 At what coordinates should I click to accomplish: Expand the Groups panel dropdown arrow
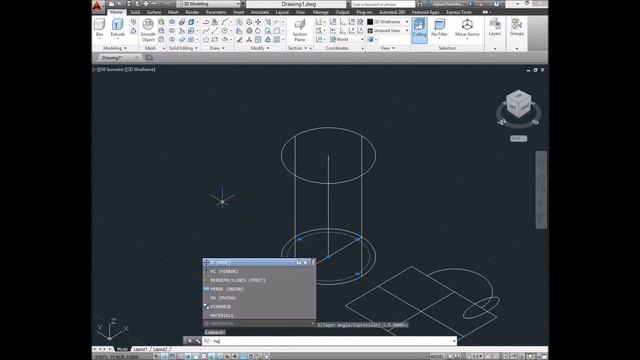click(x=517, y=49)
